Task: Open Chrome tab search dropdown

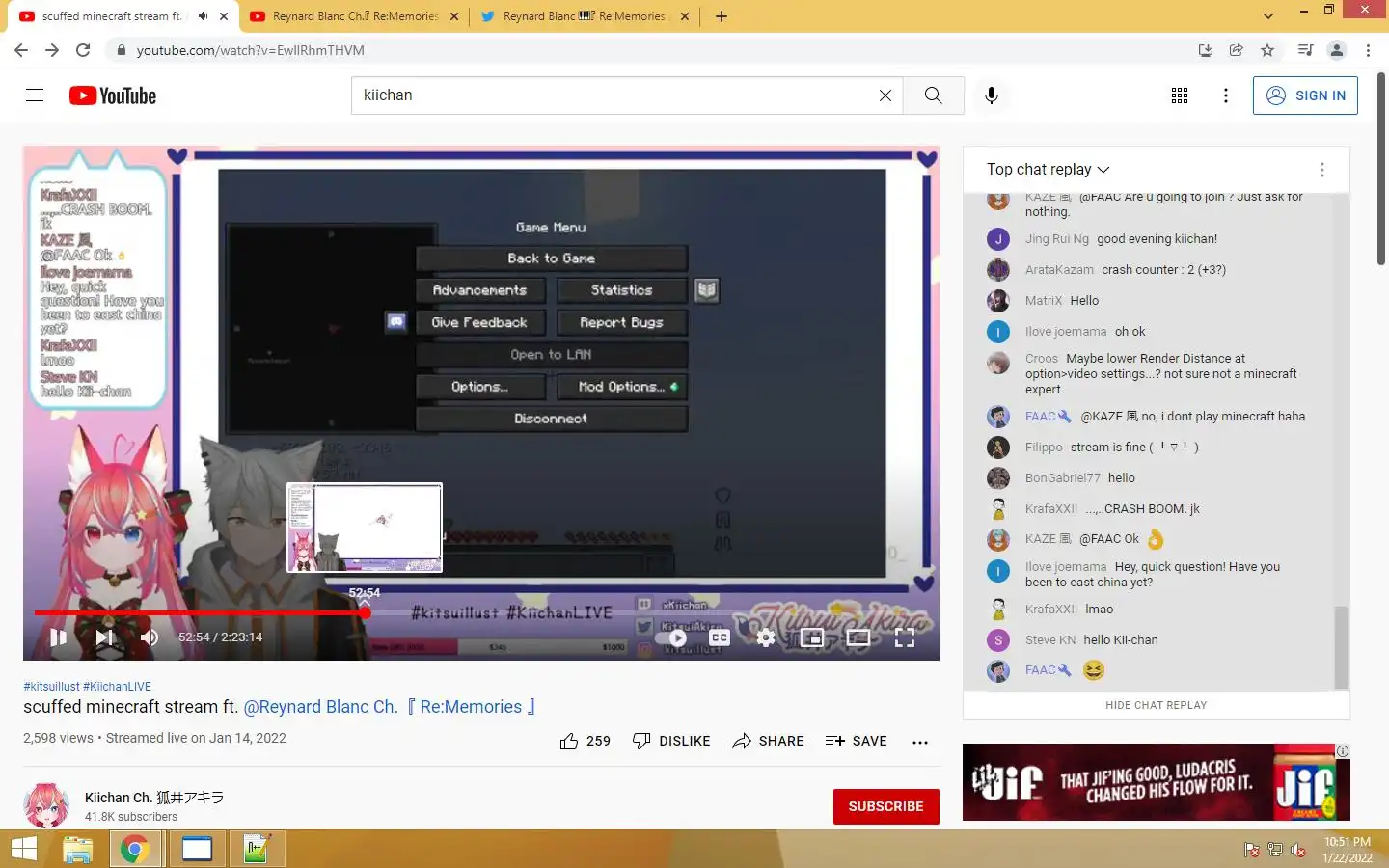Action: pyautogui.click(x=1267, y=15)
